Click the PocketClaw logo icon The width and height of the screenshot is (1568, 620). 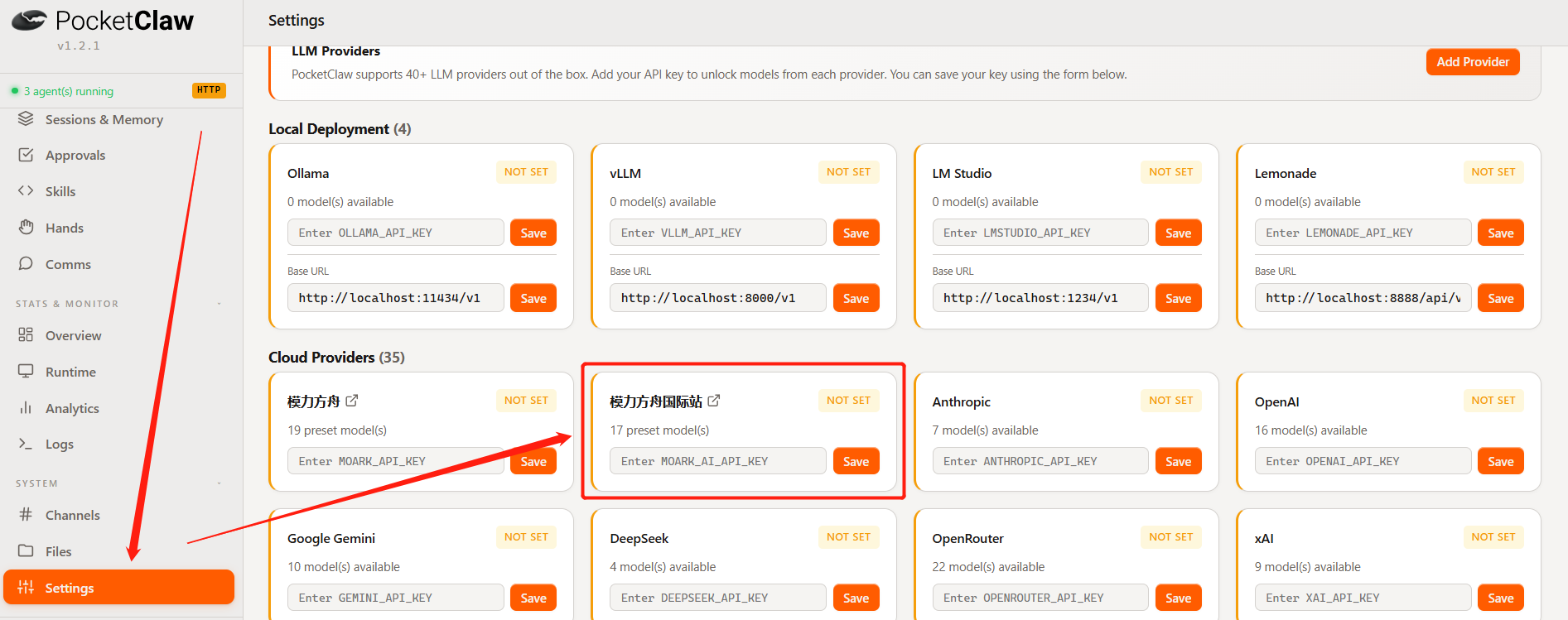29,20
